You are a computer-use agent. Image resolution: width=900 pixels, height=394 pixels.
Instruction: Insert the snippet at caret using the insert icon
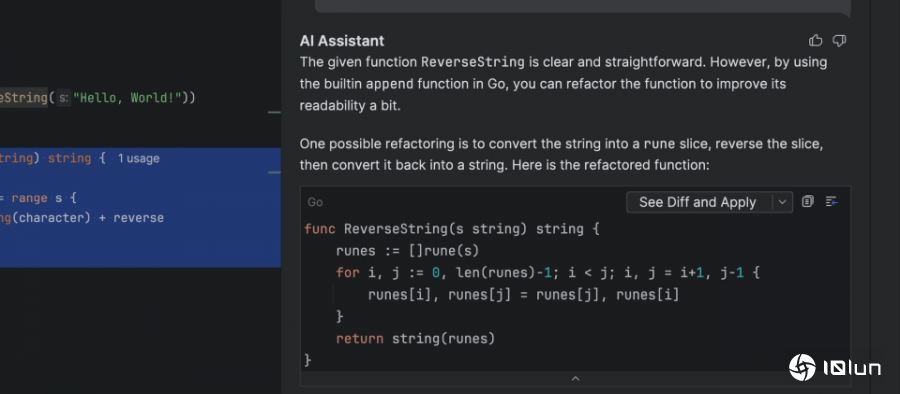tap(831, 202)
